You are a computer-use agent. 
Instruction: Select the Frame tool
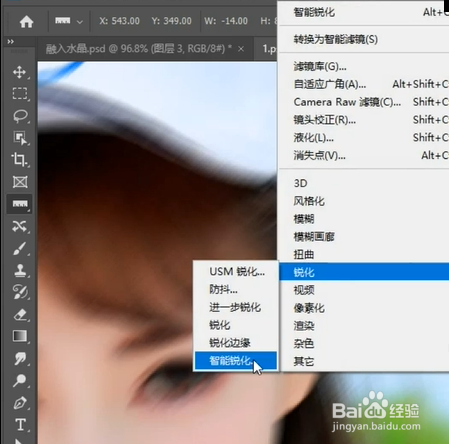(20, 182)
